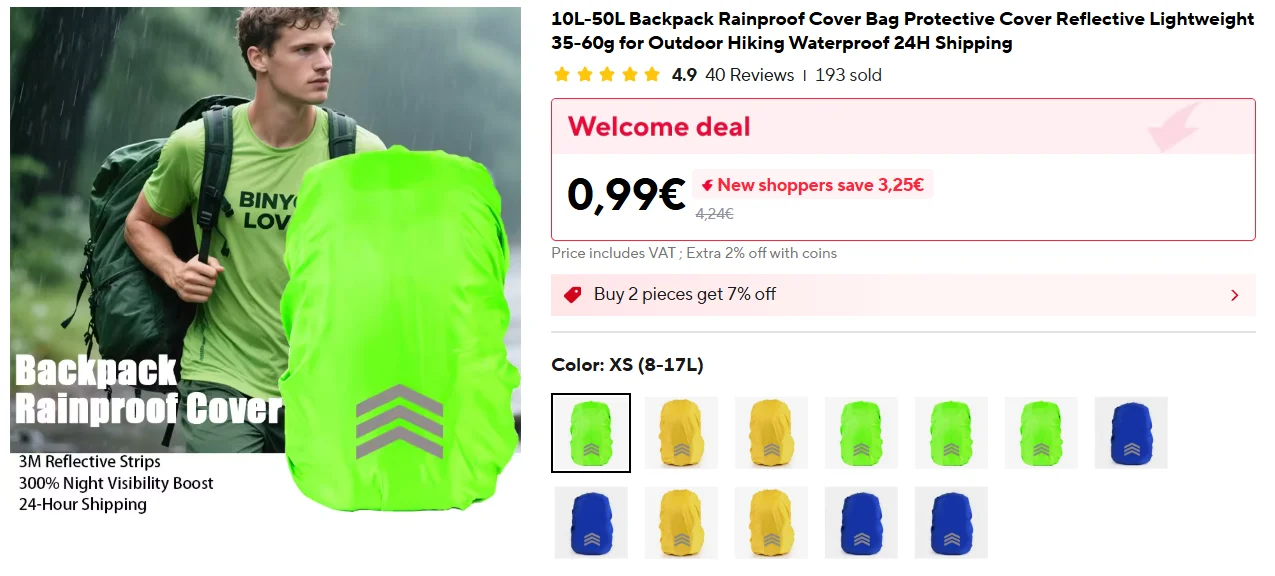
Task: Open the main backpack rain cover product image
Action: [265, 262]
